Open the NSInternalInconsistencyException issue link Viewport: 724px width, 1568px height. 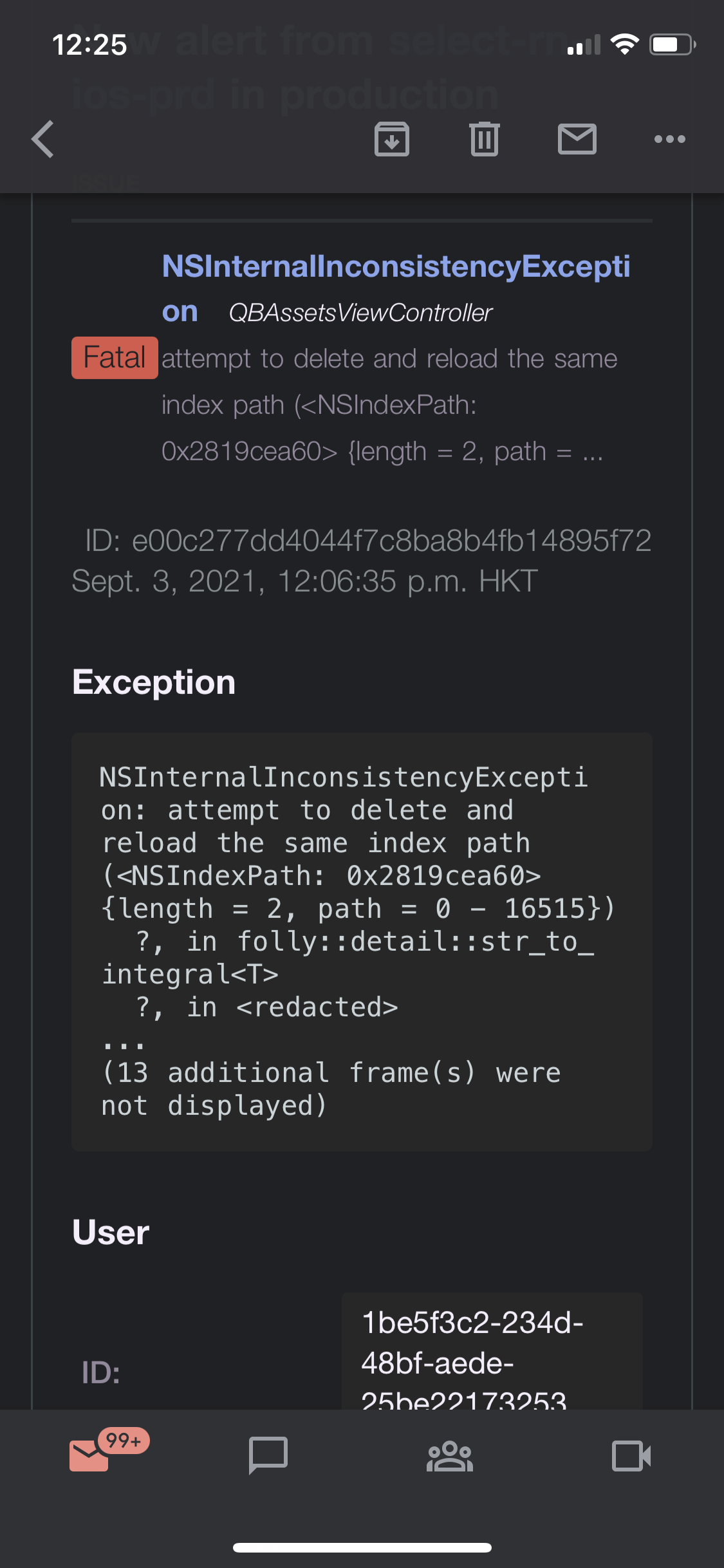pyautogui.click(x=395, y=267)
